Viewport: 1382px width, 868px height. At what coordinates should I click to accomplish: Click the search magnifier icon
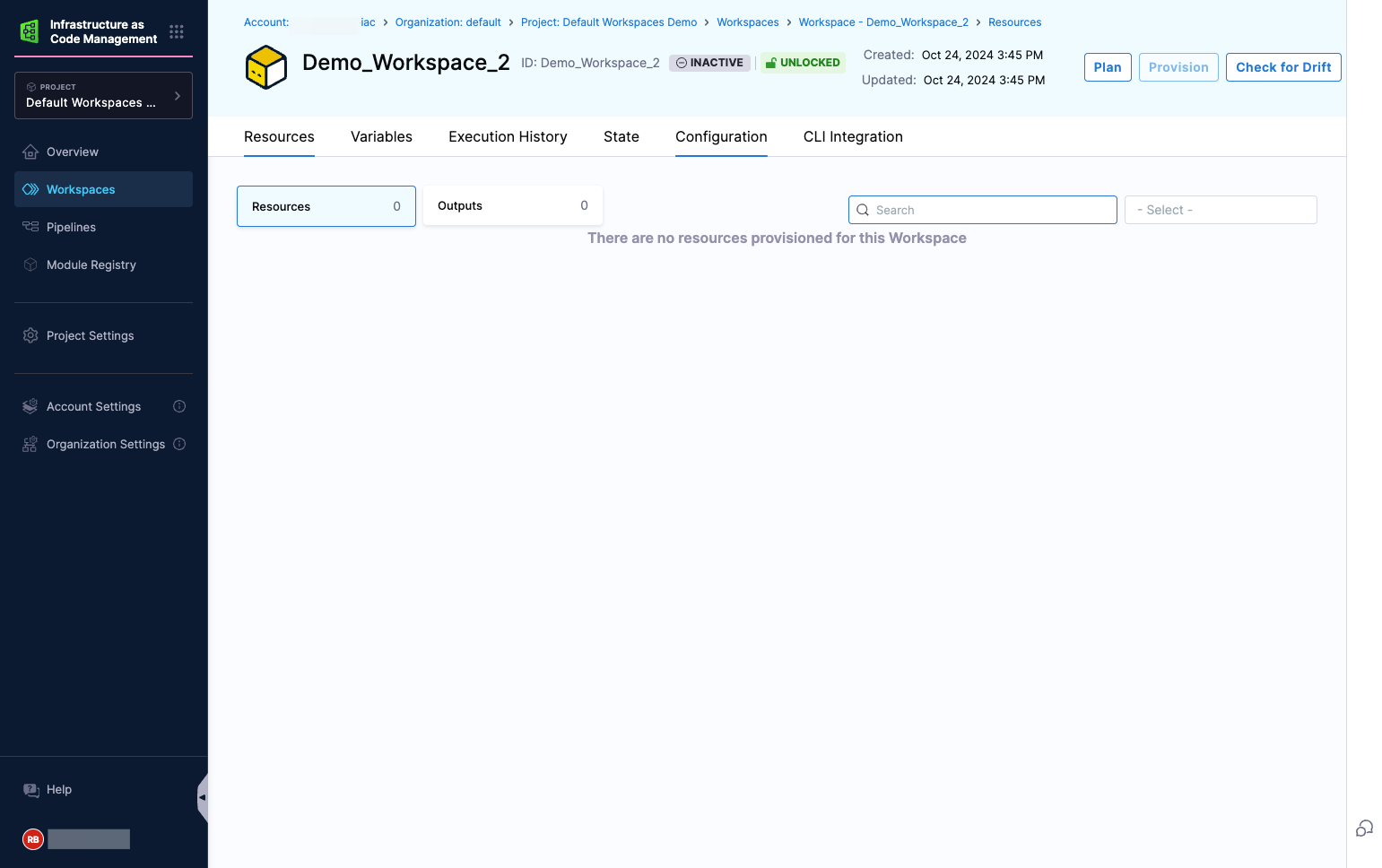[x=863, y=210]
